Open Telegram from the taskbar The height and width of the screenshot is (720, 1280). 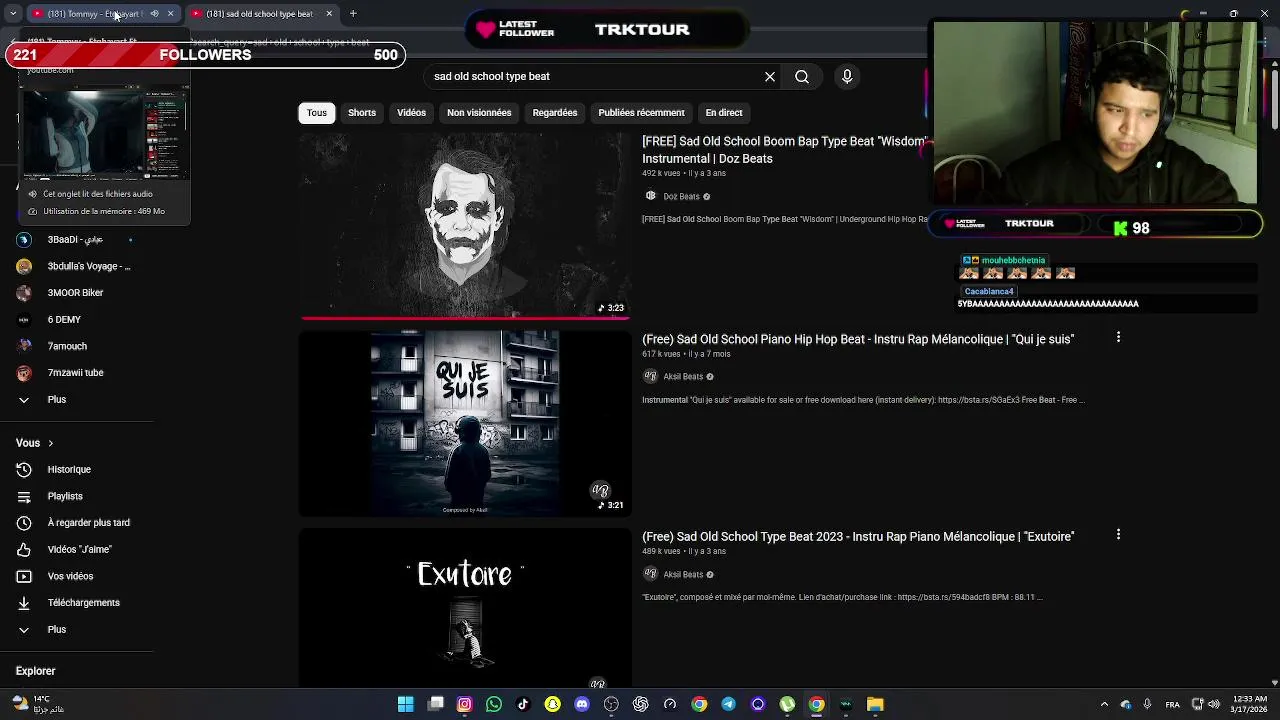[x=728, y=704]
